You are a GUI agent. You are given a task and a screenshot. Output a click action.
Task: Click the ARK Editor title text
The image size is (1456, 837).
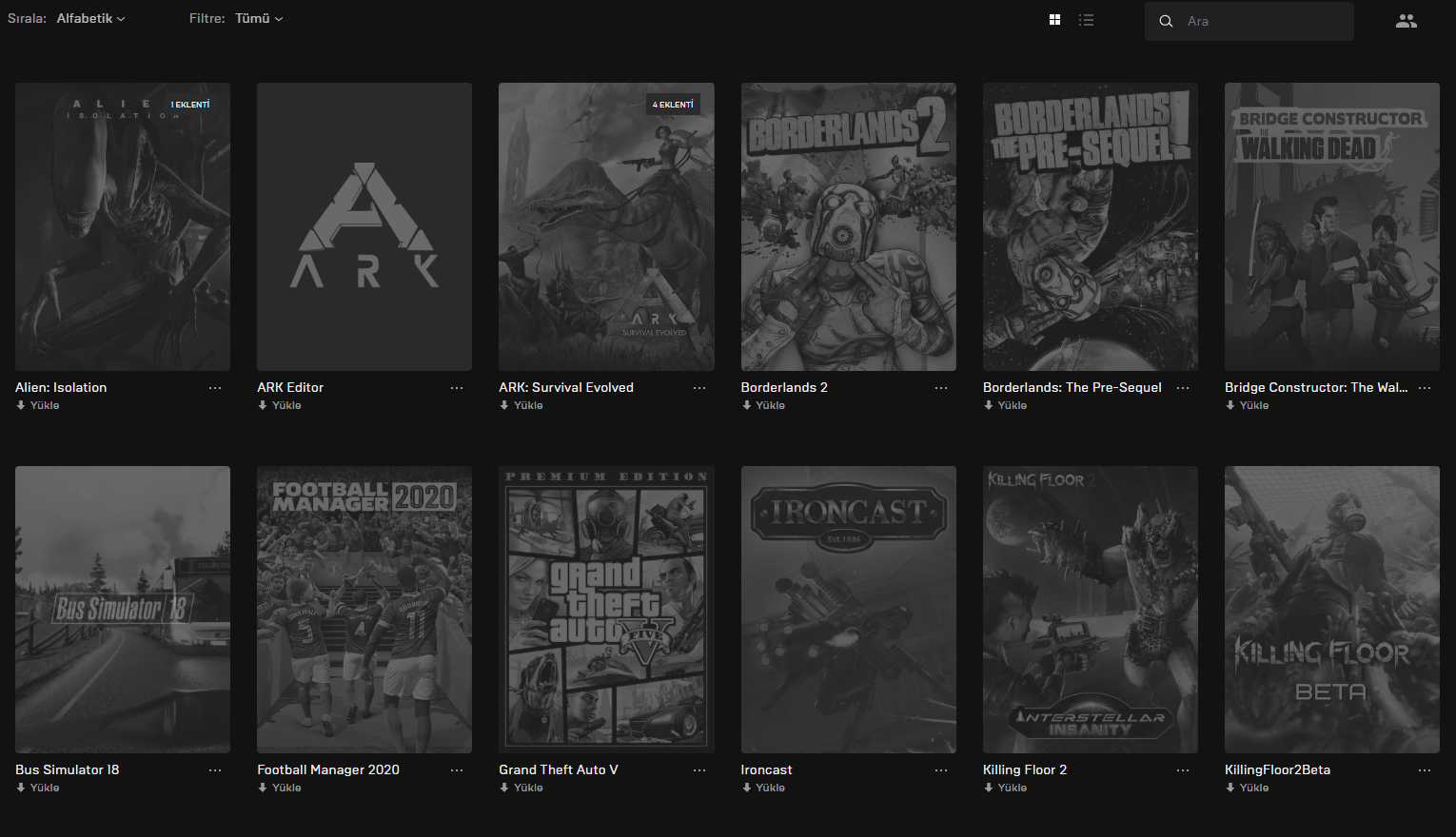coord(290,387)
